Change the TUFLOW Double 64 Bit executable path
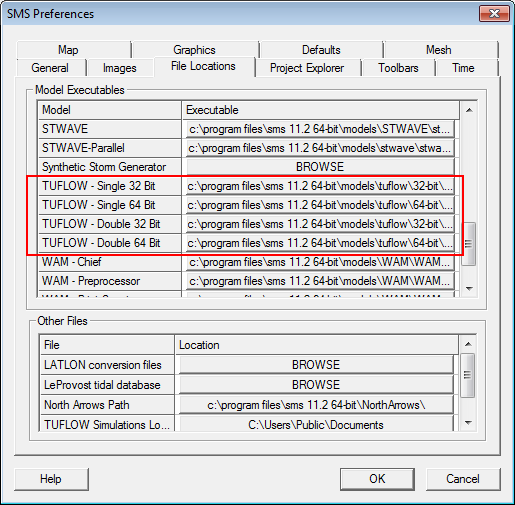The image size is (515, 505). pyautogui.click(x=320, y=243)
